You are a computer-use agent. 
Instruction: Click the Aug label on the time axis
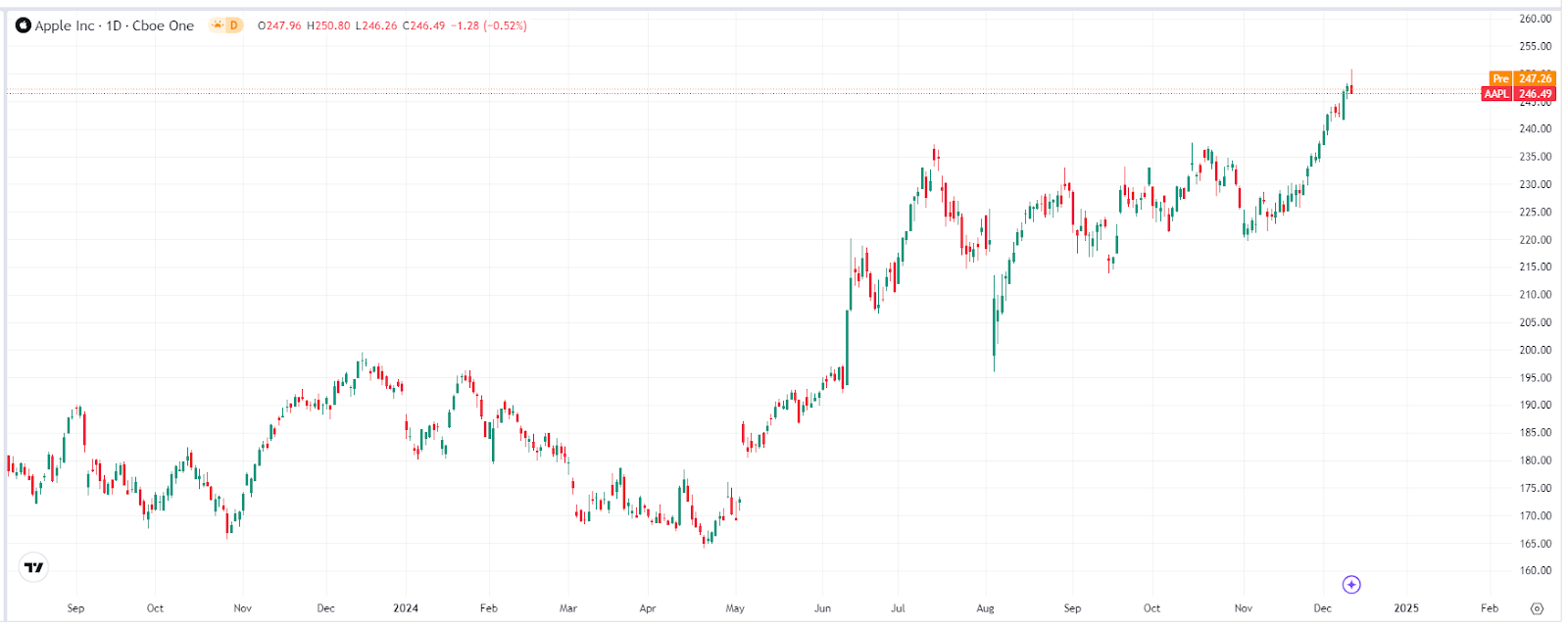[x=985, y=608]
